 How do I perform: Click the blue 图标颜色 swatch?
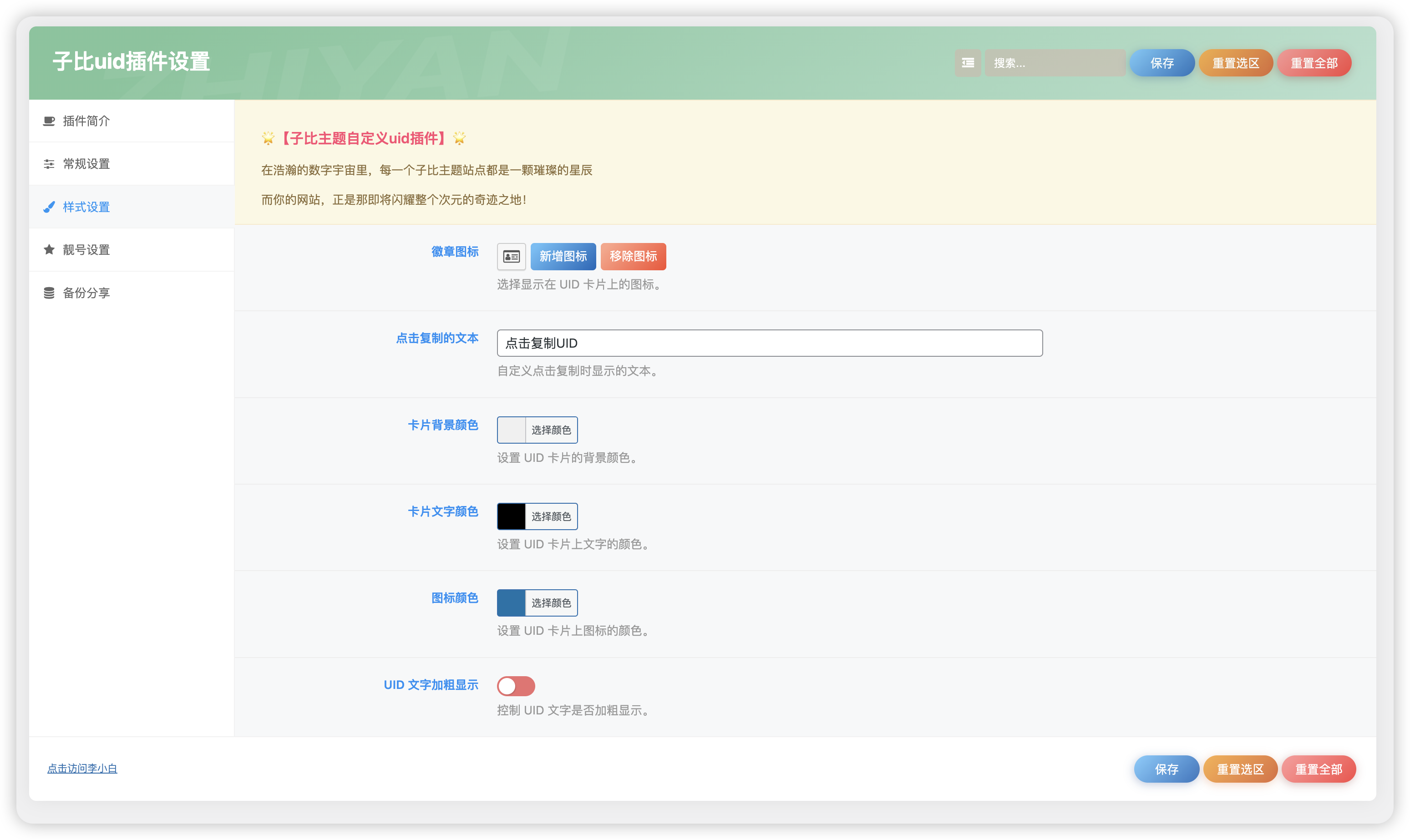pyautogui.click(x=511, y=602)
